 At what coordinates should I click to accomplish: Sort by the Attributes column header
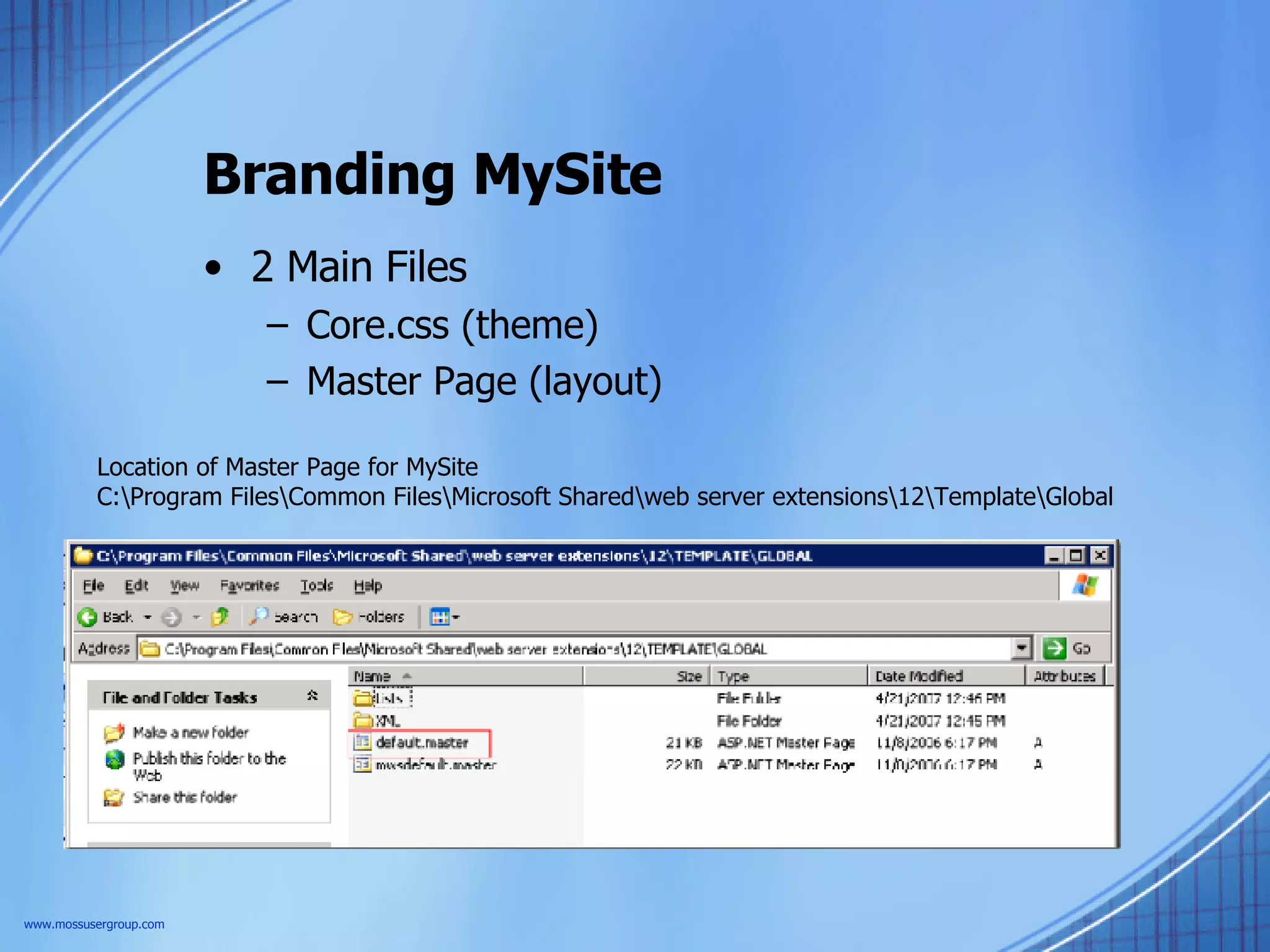pyautogui.click(x=1065, y=676)
